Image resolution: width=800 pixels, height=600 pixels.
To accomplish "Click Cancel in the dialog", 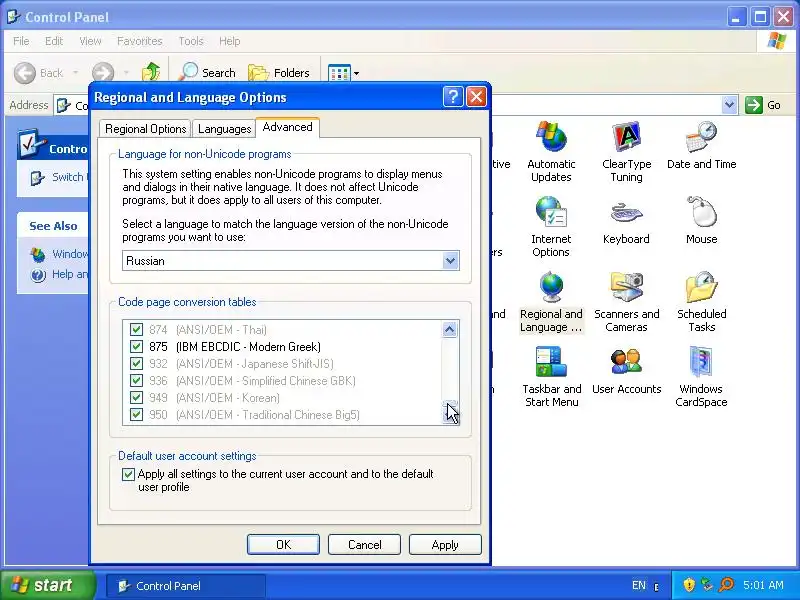I will 364,544.
